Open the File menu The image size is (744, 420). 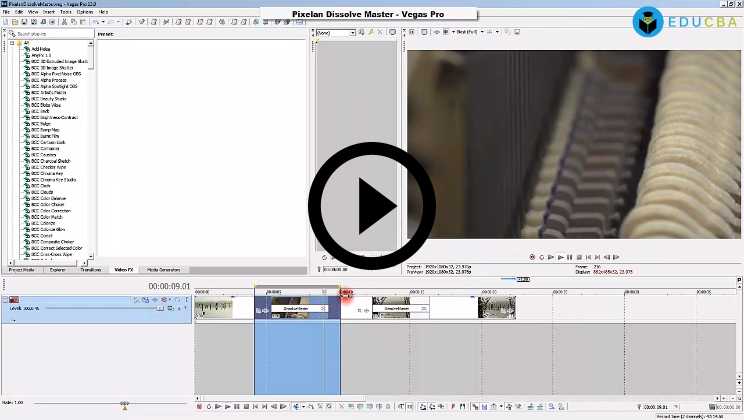point(6,12)
